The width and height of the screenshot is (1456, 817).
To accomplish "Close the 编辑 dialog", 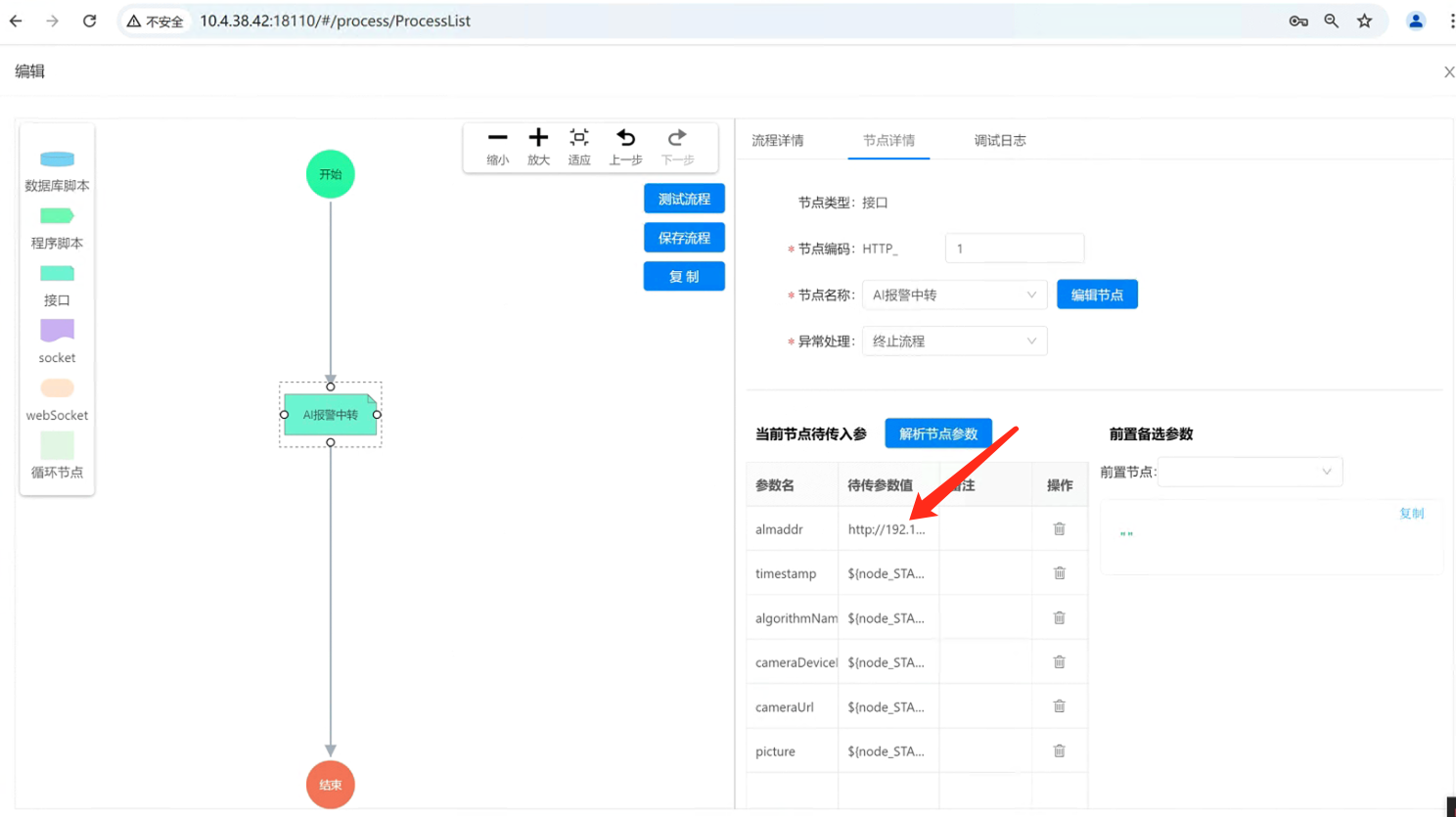I will click(x=1449, y=72).
